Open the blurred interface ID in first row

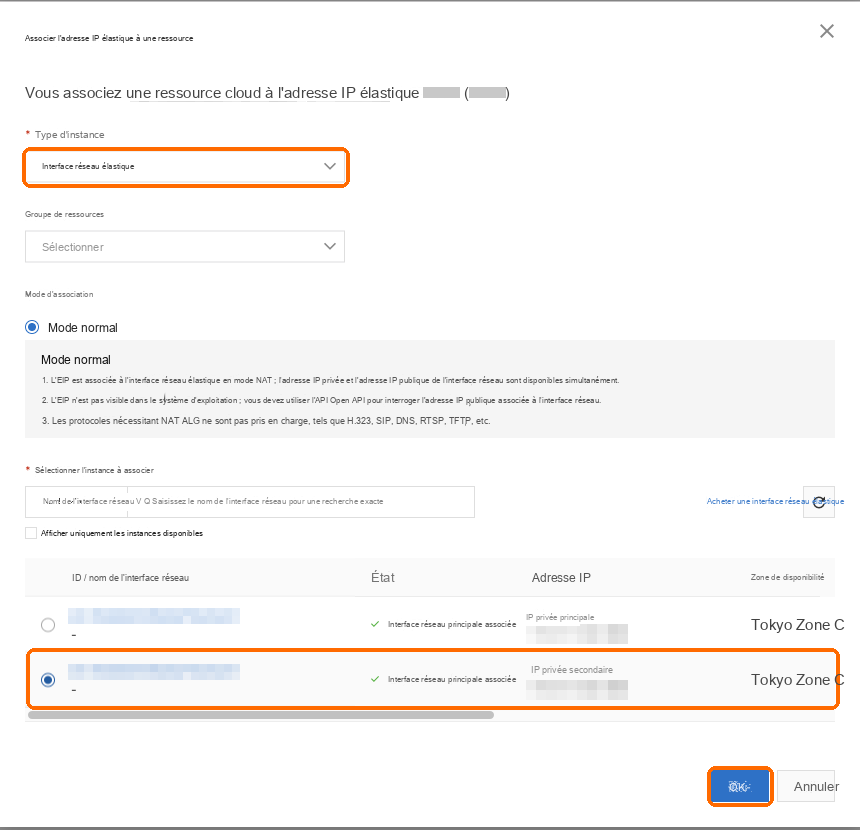point(154,616)
